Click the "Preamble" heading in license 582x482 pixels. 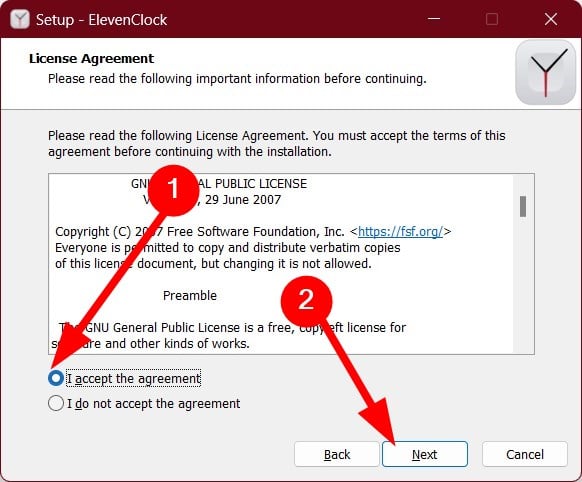pyautogui.click(x=190, y=295)
